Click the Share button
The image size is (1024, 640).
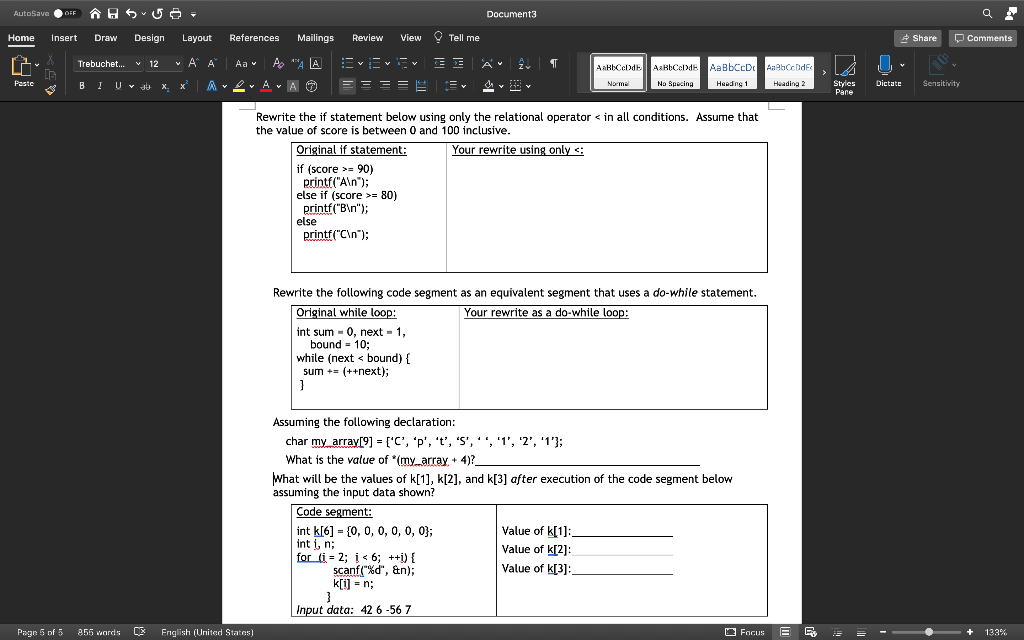pos(917,36)
